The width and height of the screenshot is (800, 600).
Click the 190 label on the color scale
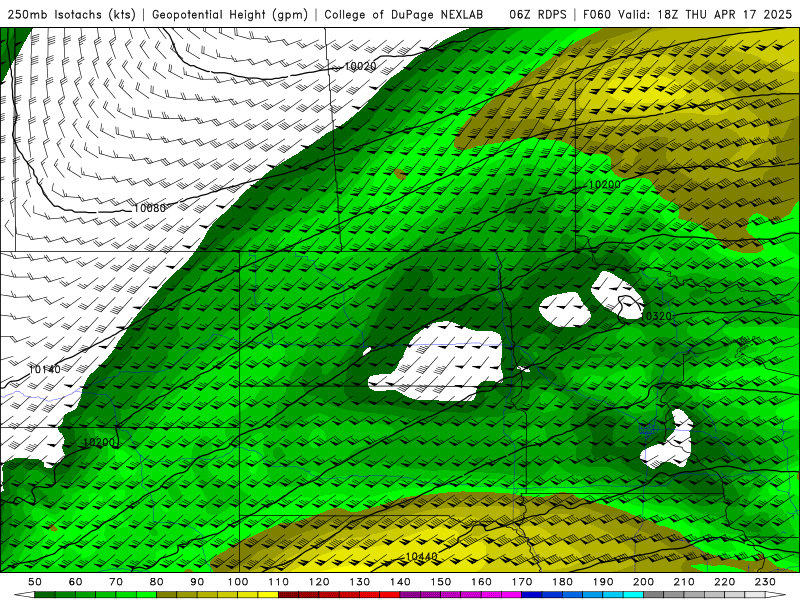pos(603,582)
